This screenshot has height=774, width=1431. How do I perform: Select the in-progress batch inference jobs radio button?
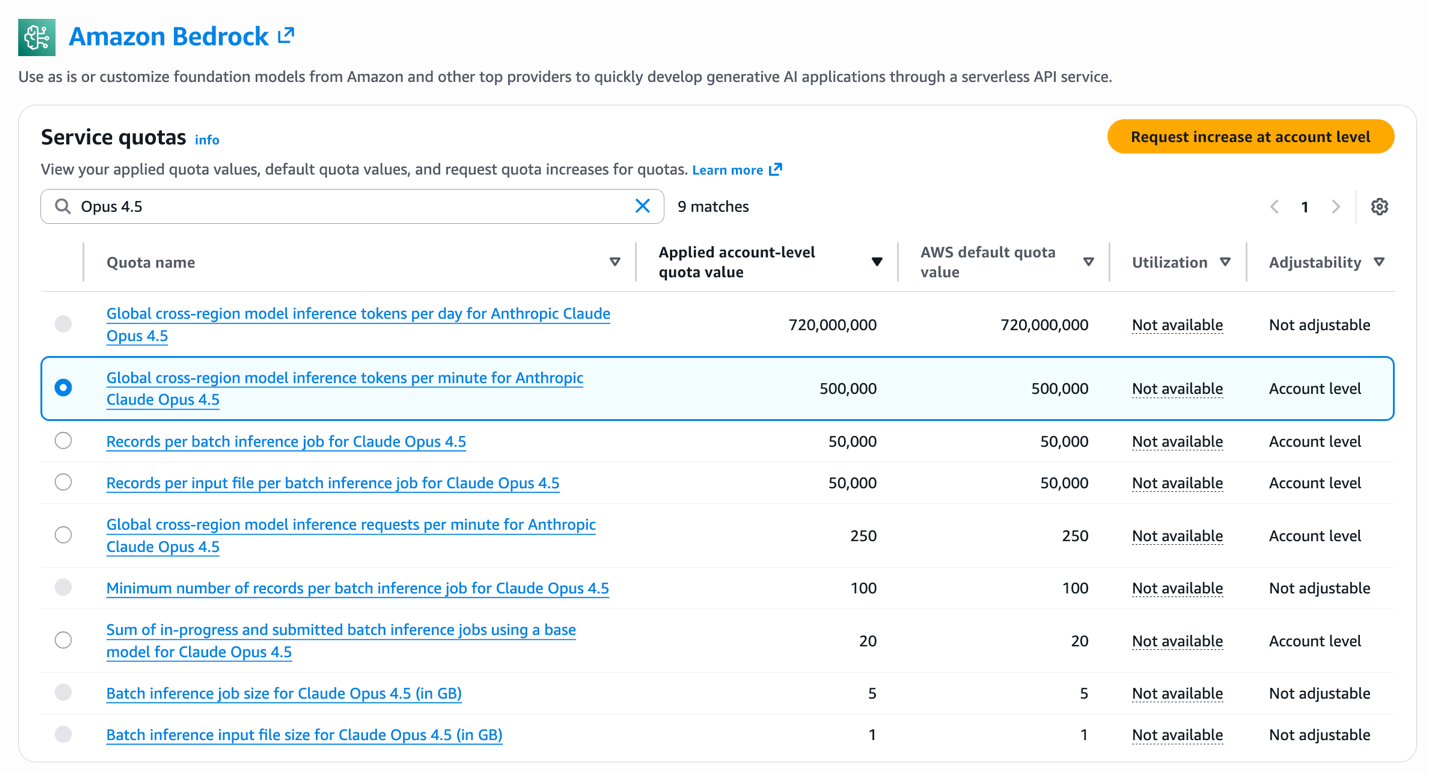(63, 640)
